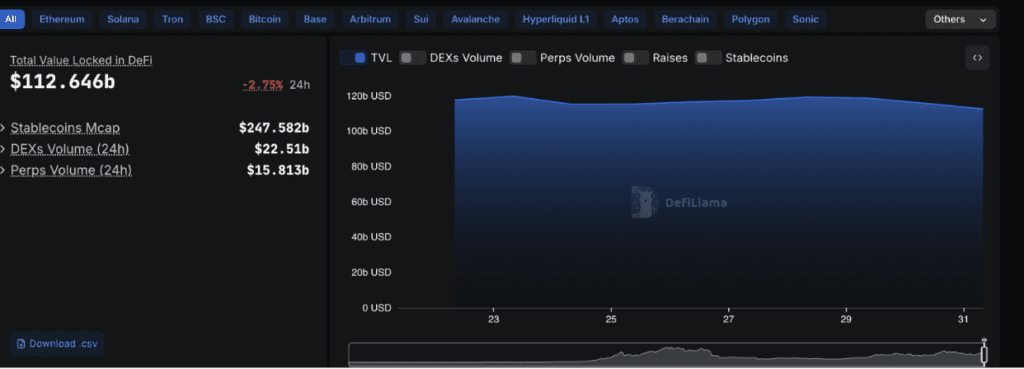Select the Solana chain tab
This screenshot has height=369, width=1024.
123,19
